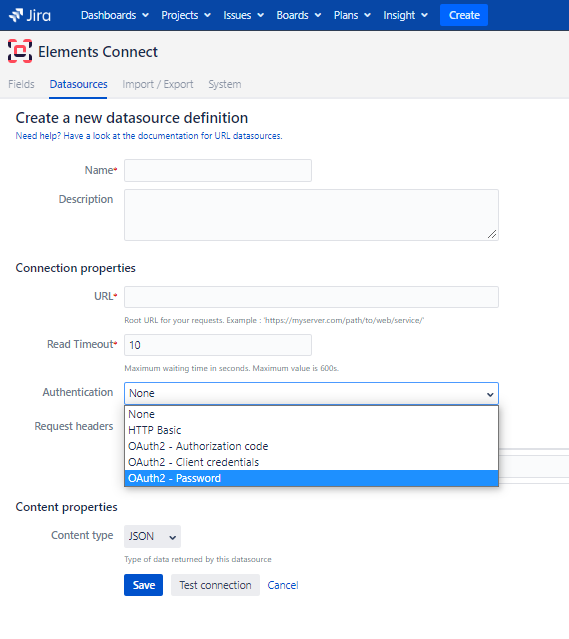
Task: Click the URL input field
Action: point(311,297)
